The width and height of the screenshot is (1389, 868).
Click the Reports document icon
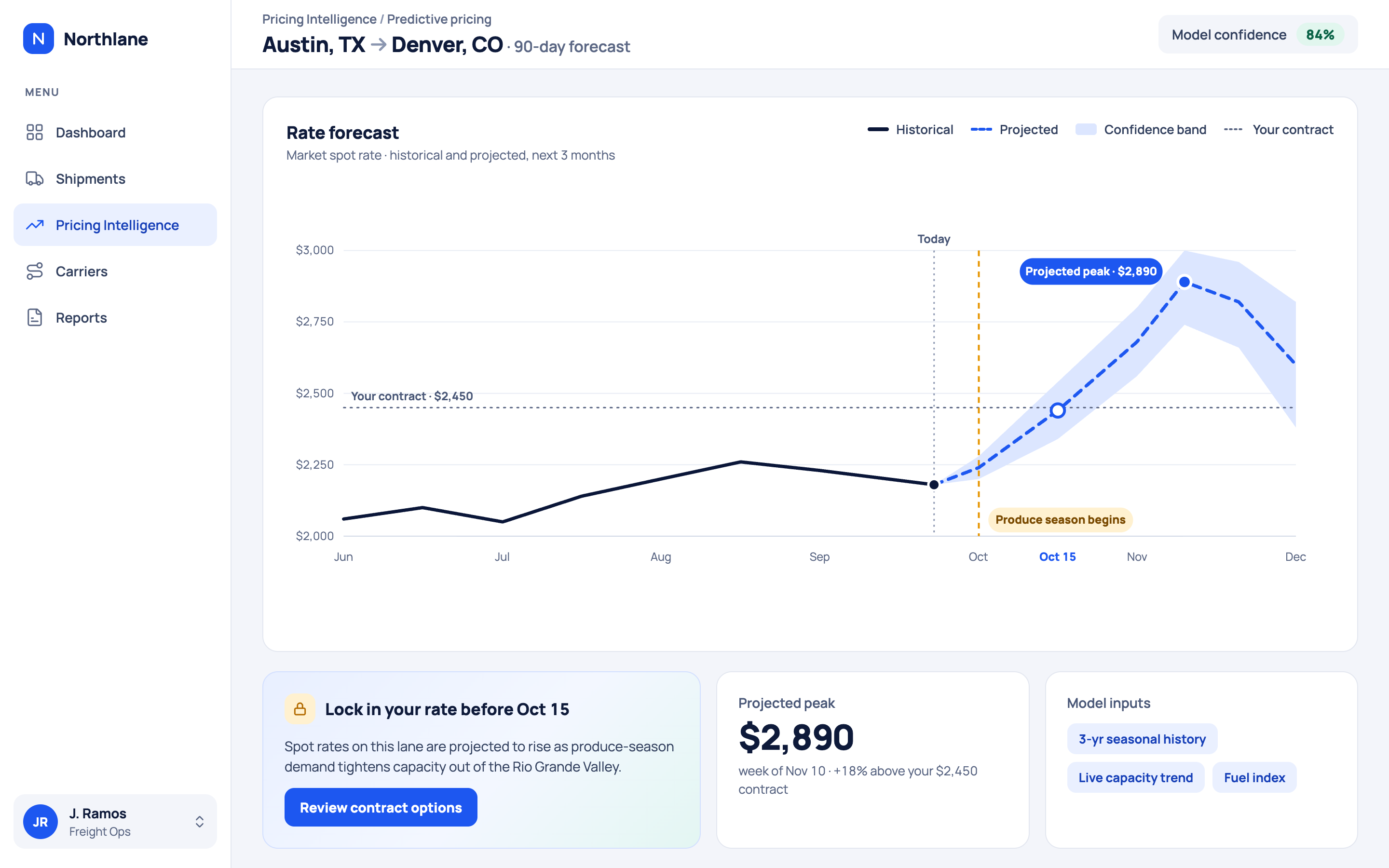[34, 317]
